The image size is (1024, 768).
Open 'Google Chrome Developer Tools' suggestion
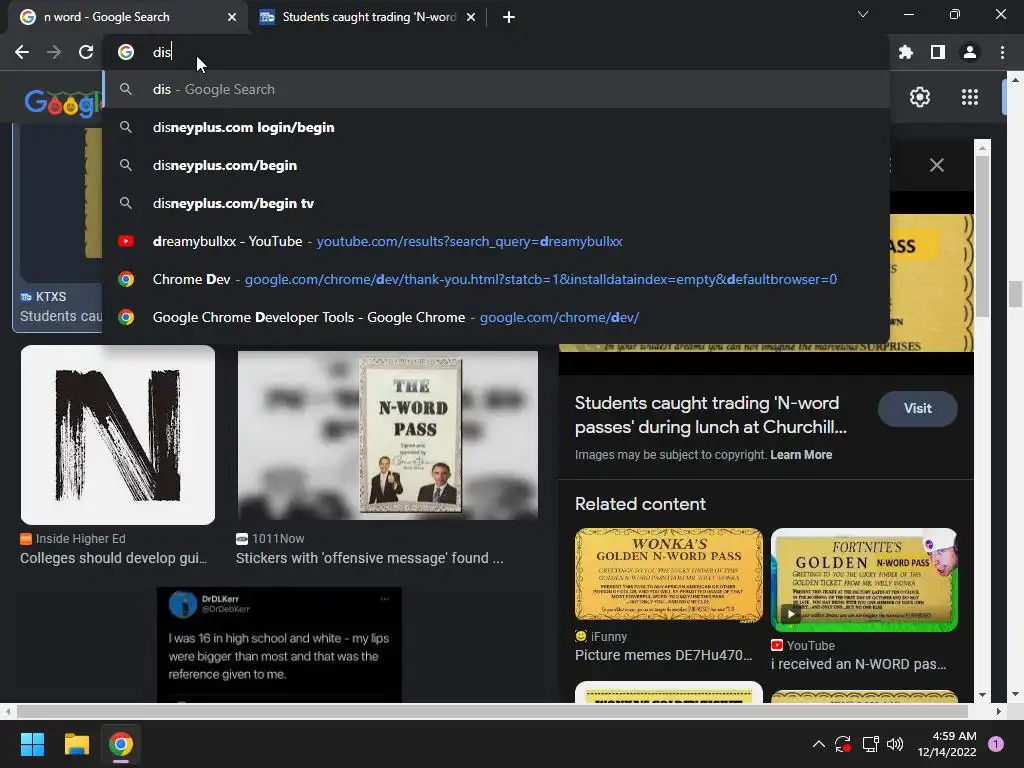(496, 317)
